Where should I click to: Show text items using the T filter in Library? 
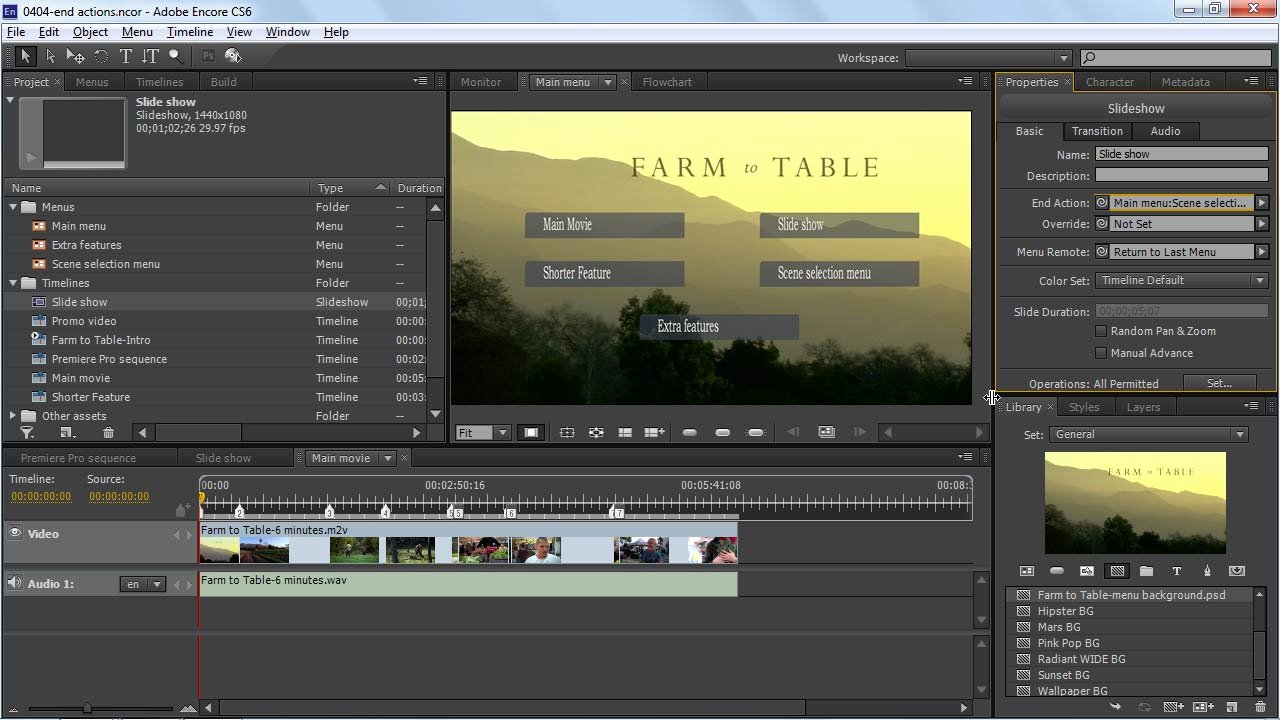[x=1177, y=571]
